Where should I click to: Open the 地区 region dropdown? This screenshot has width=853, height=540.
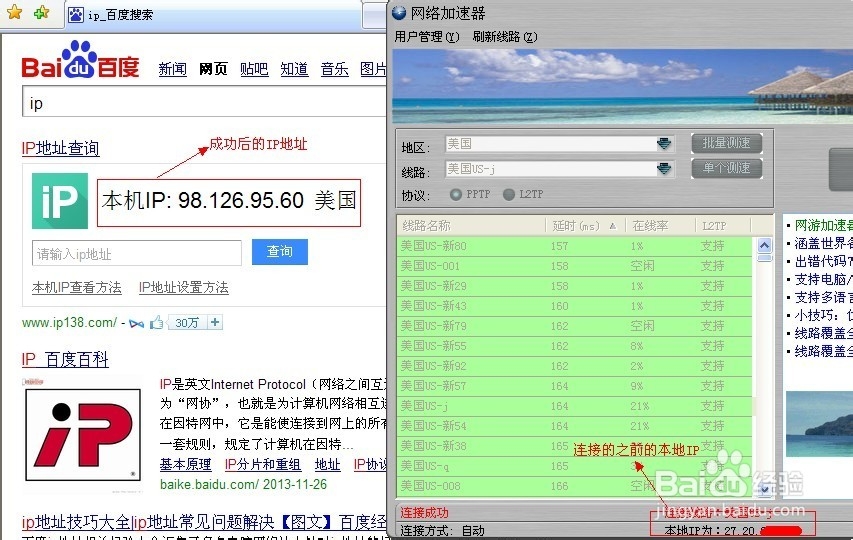(664, 144)
